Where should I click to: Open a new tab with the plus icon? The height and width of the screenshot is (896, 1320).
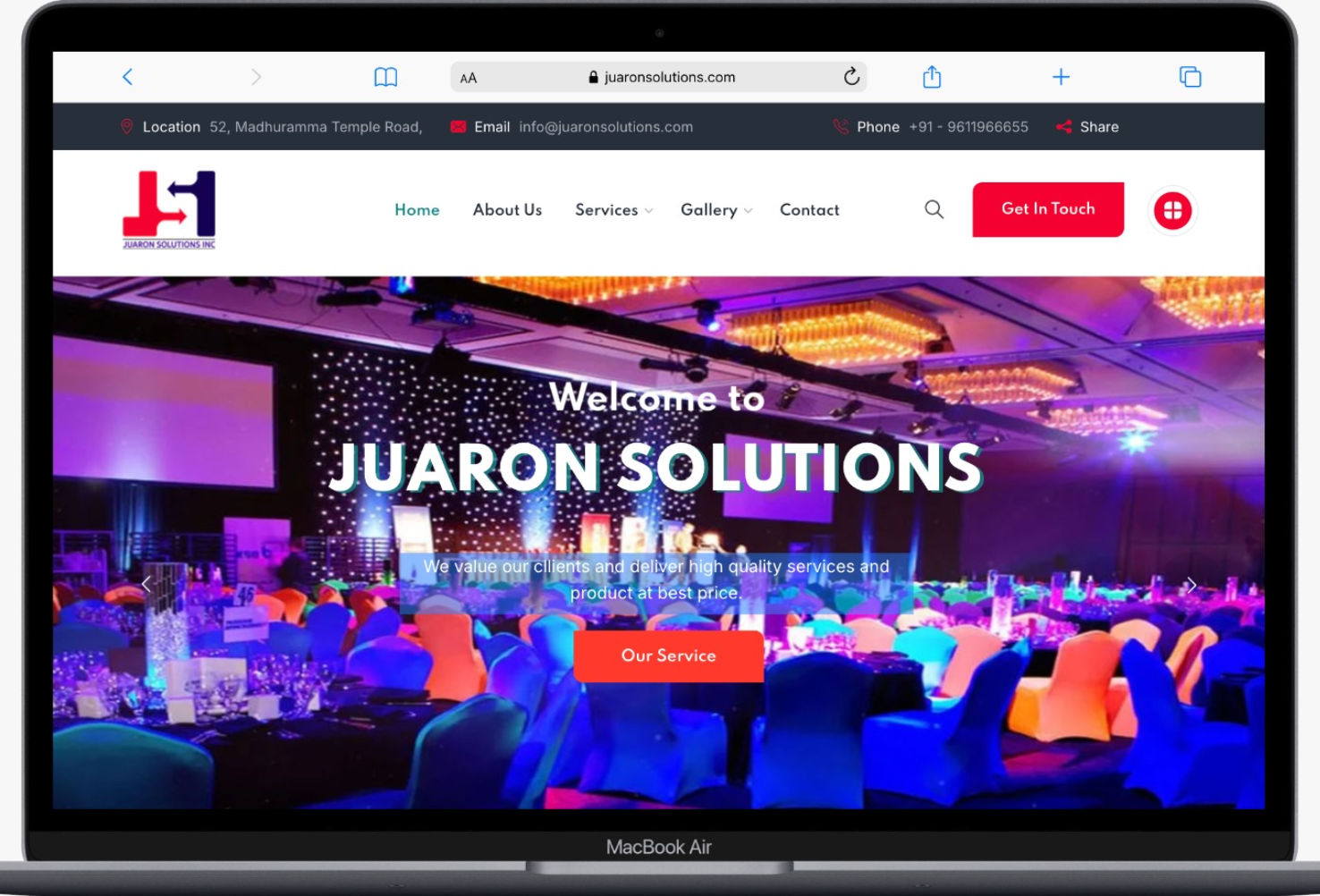[x=1061, y=77]
